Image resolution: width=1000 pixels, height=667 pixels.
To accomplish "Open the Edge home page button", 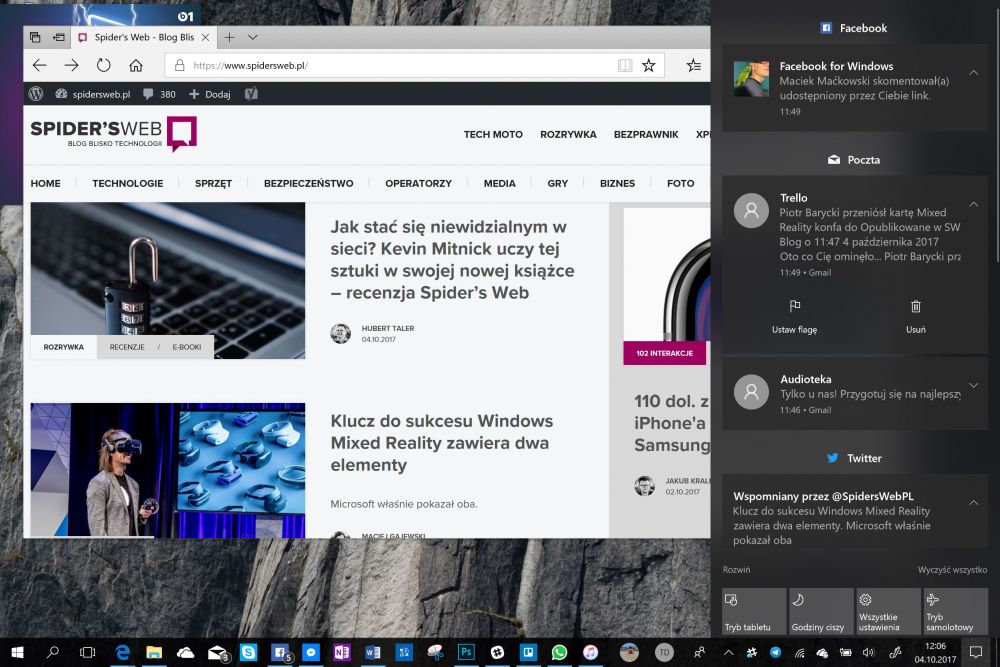I will coord(136,65).
